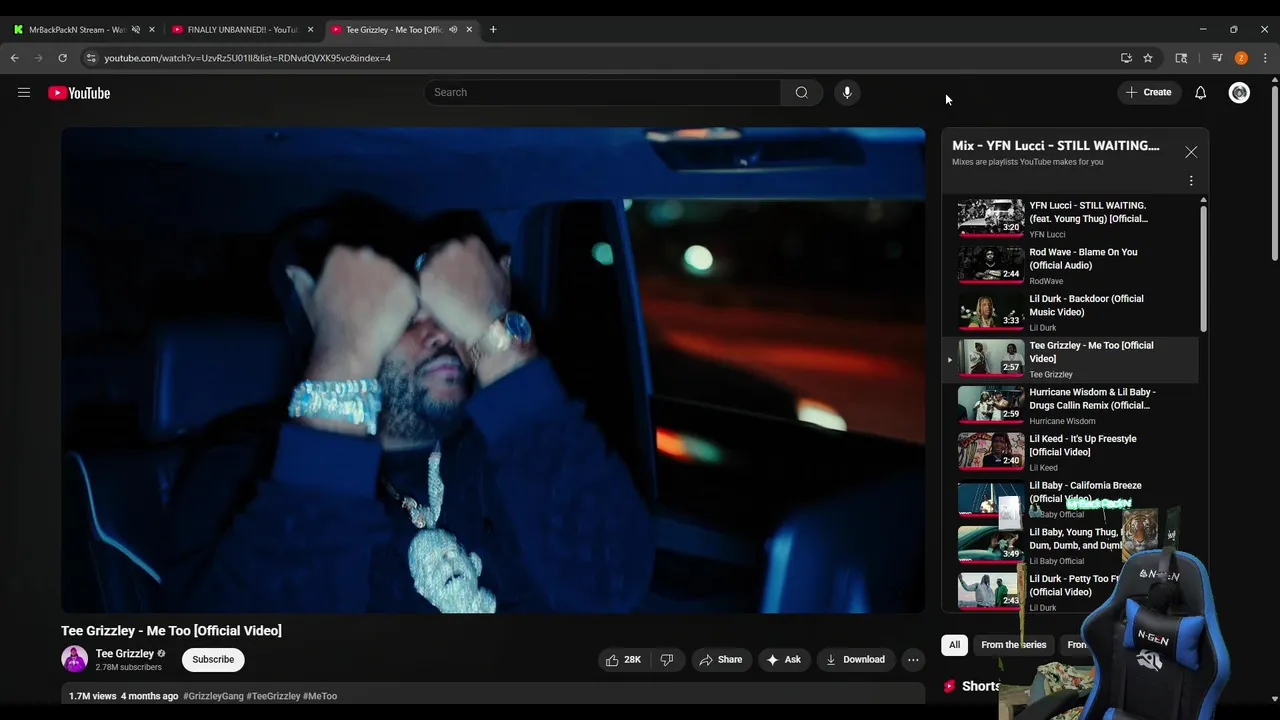The width and height of the screenshot is (1280, 720).
Task: Open Chrome three-dot menu
Action: point(1265,58)
